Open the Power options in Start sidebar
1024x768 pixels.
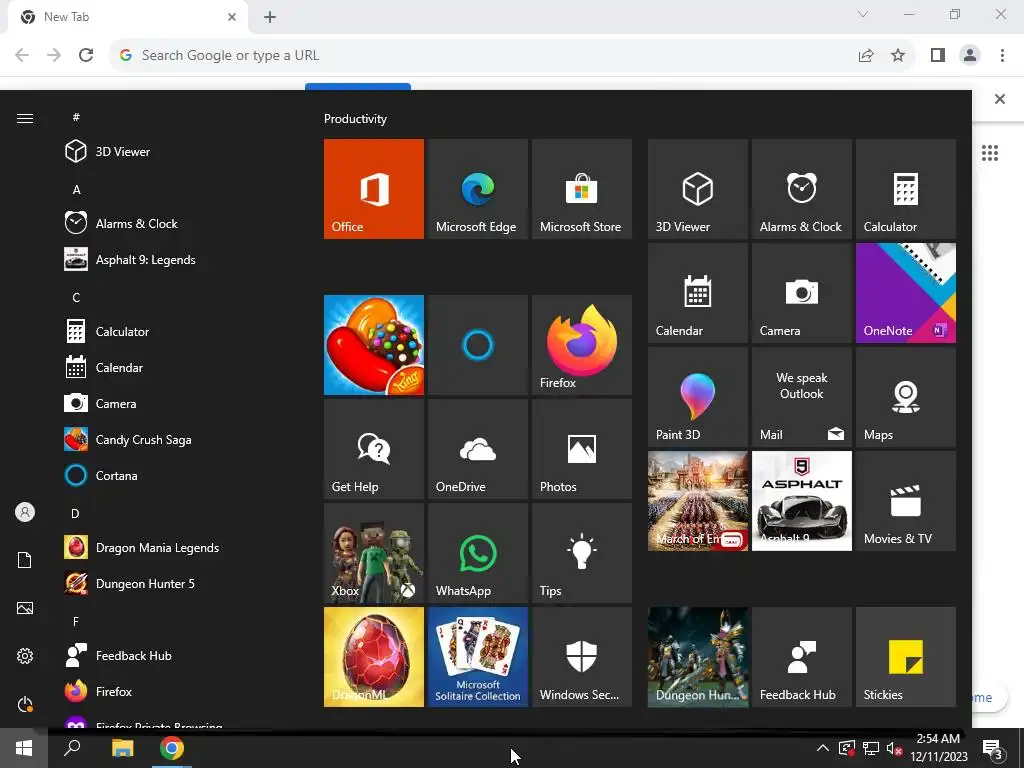coord(25,704)
